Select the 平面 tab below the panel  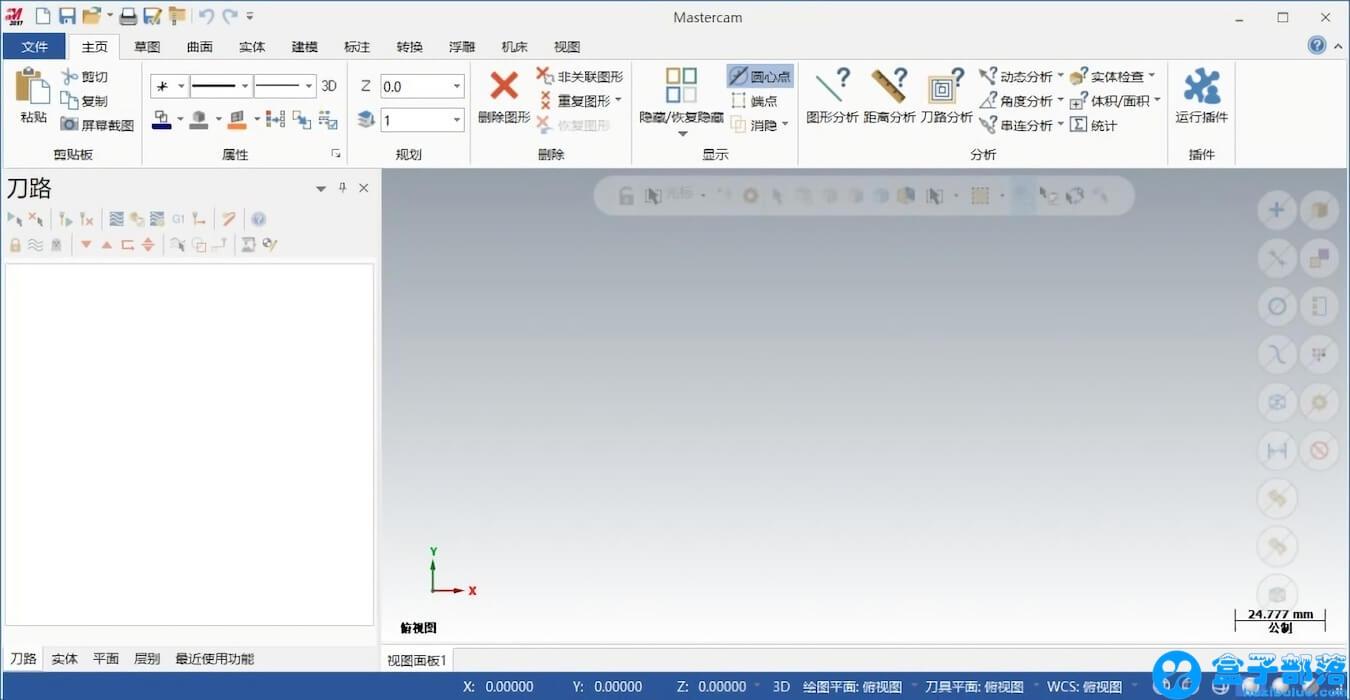click(x=106, y=659)
